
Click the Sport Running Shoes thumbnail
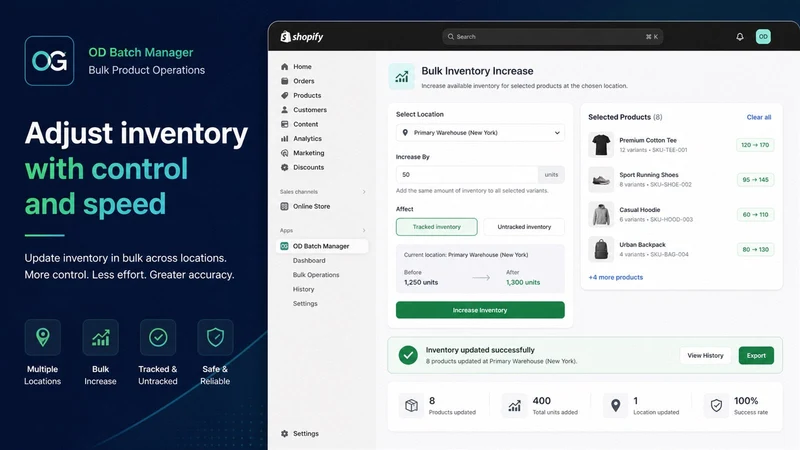601,180
